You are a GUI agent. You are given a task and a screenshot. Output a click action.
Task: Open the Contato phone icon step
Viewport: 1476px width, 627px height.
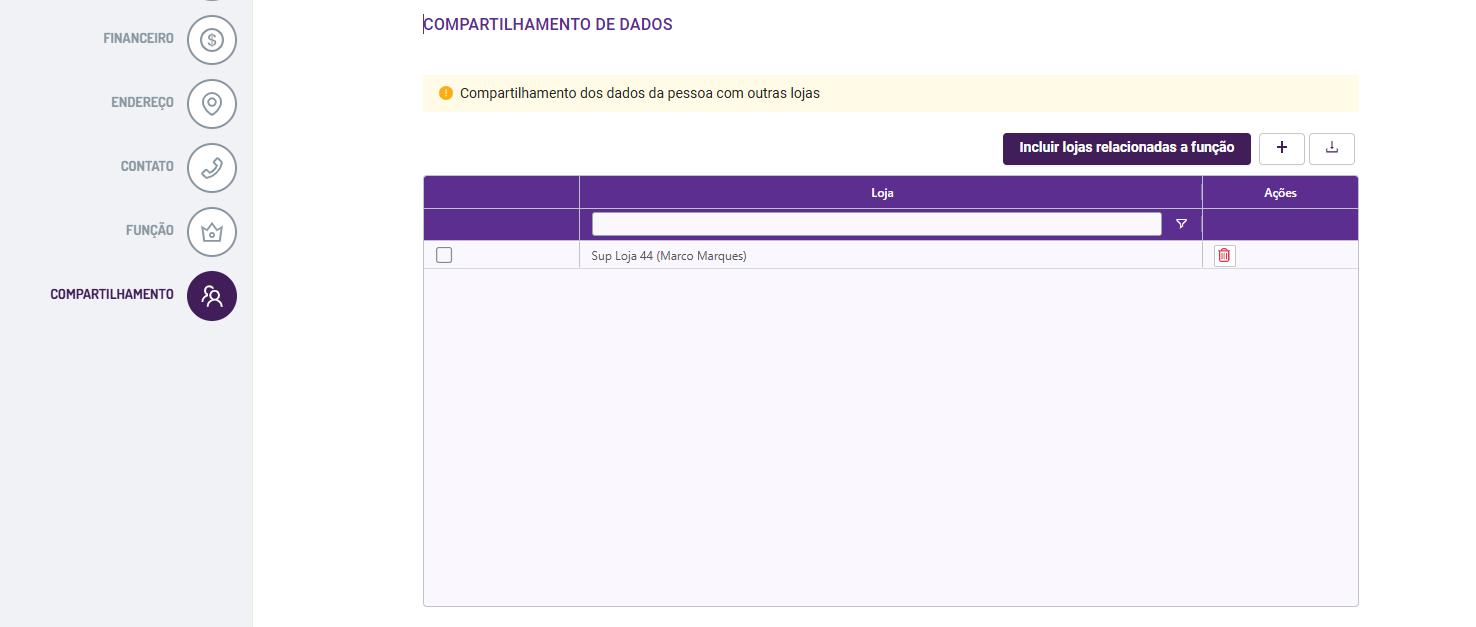coord(212,168)
